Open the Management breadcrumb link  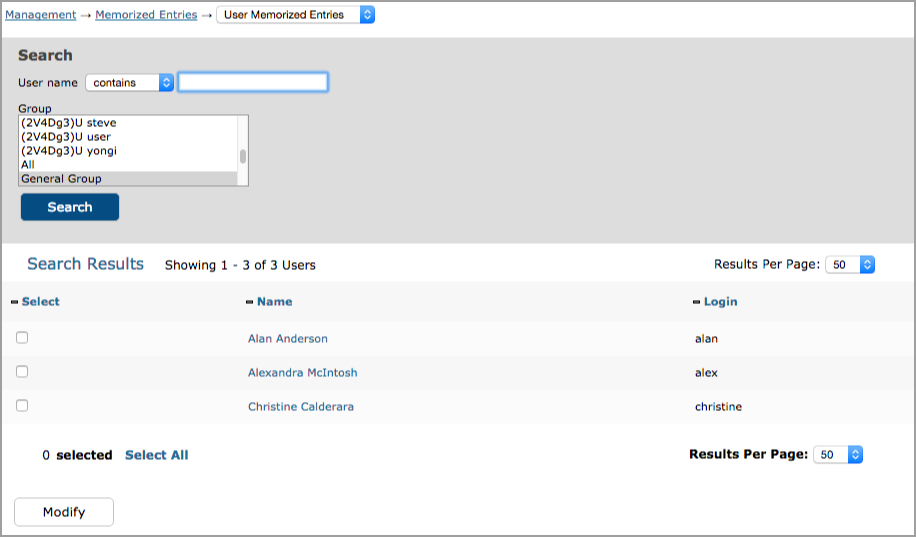click(40, 15)
